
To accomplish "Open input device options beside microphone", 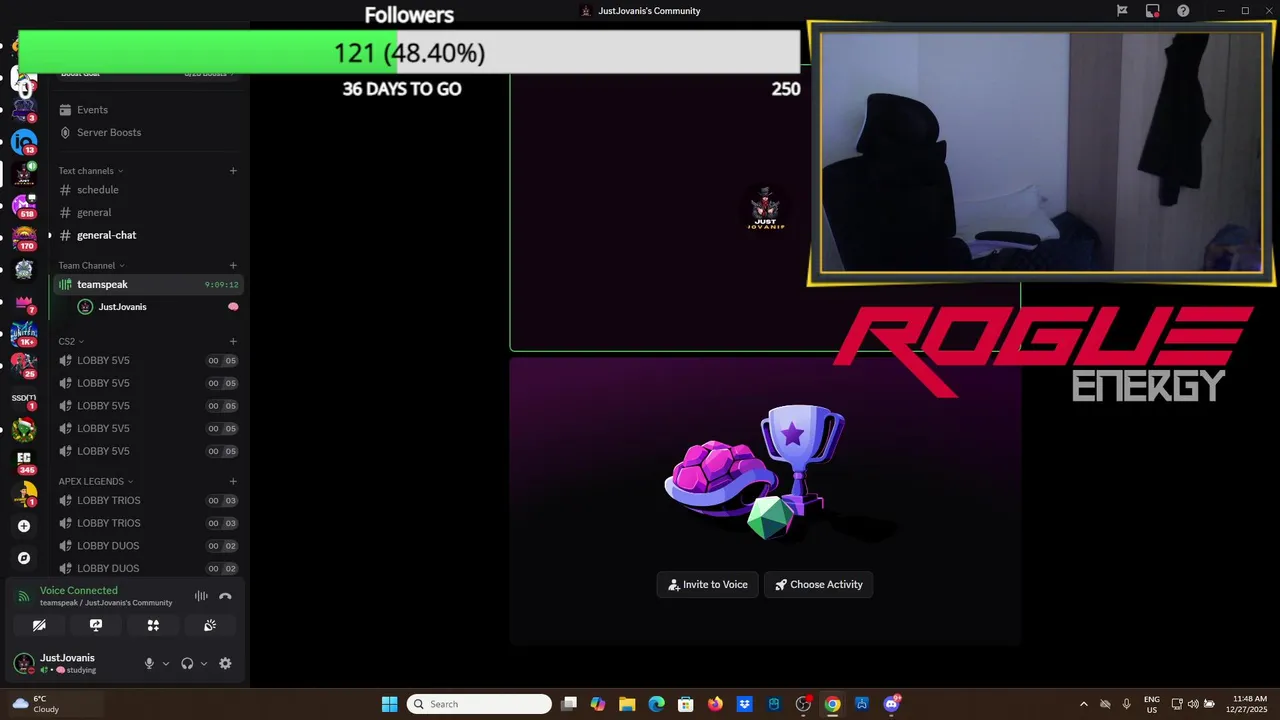I will pyautogui.click(x=166, y=663).
